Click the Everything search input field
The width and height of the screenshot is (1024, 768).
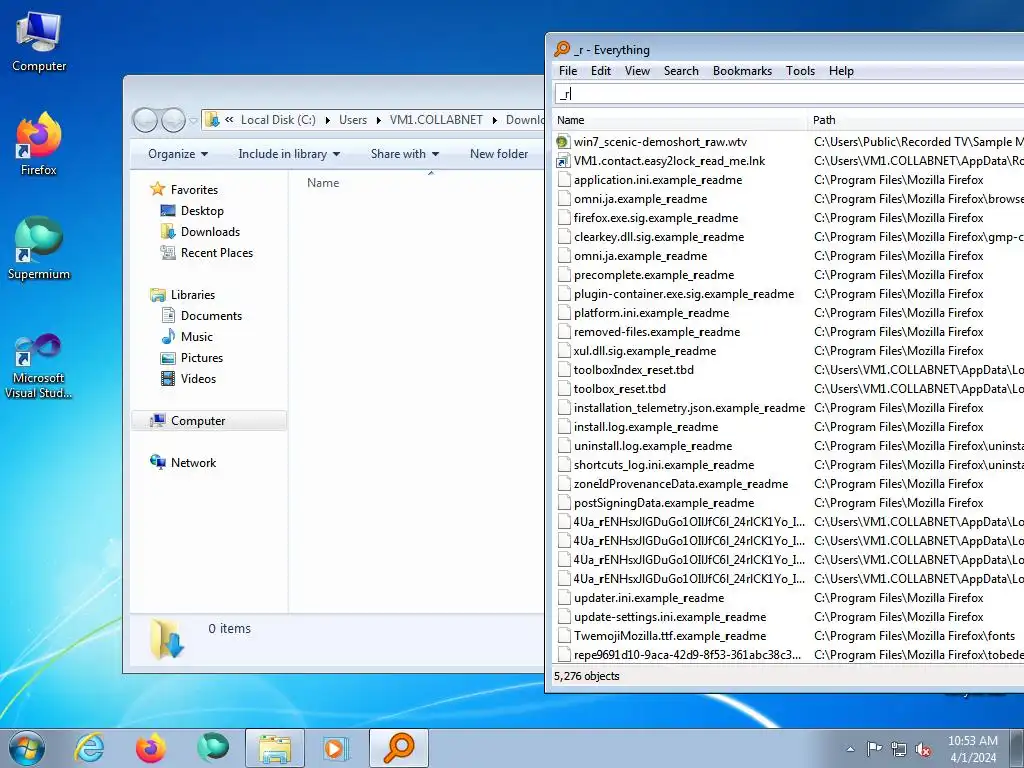pos(789,94)
